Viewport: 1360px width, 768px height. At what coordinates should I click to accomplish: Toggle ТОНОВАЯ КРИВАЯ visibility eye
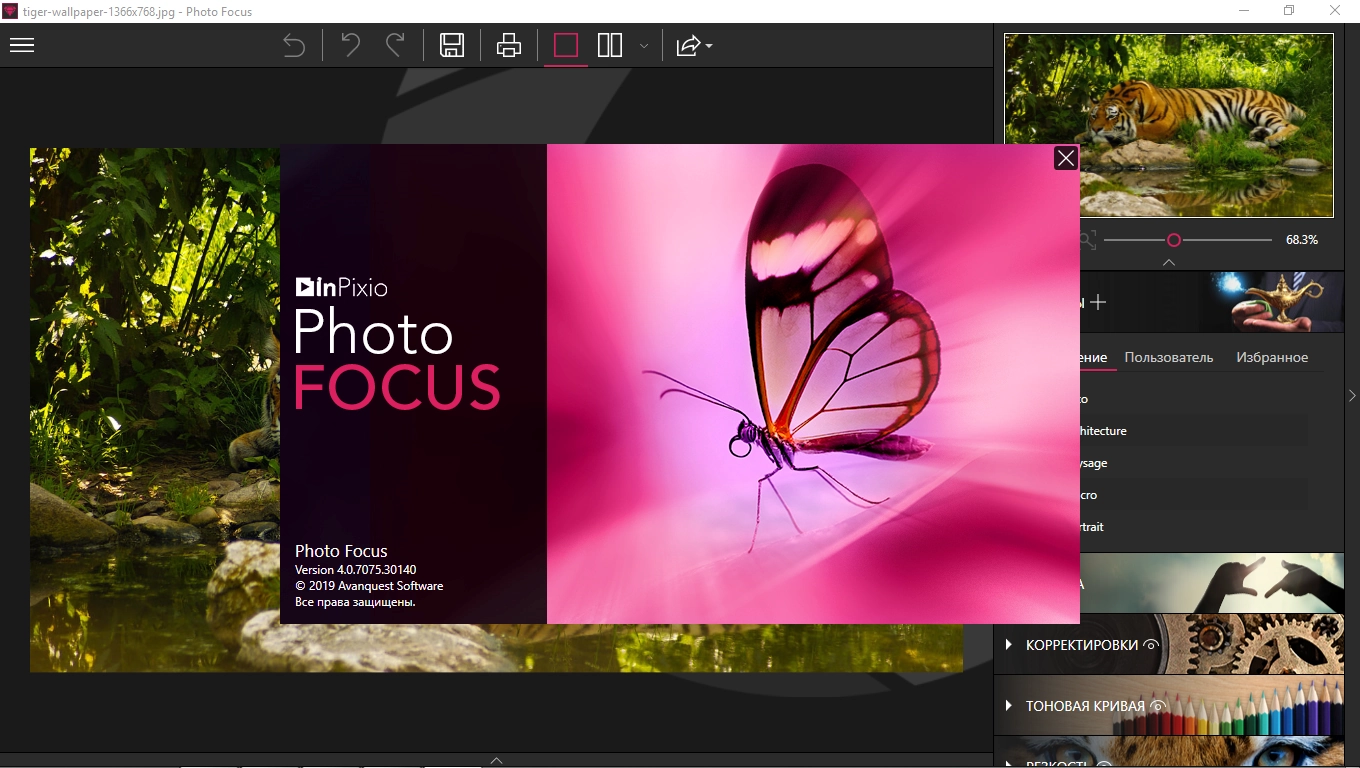(1157, 706)
